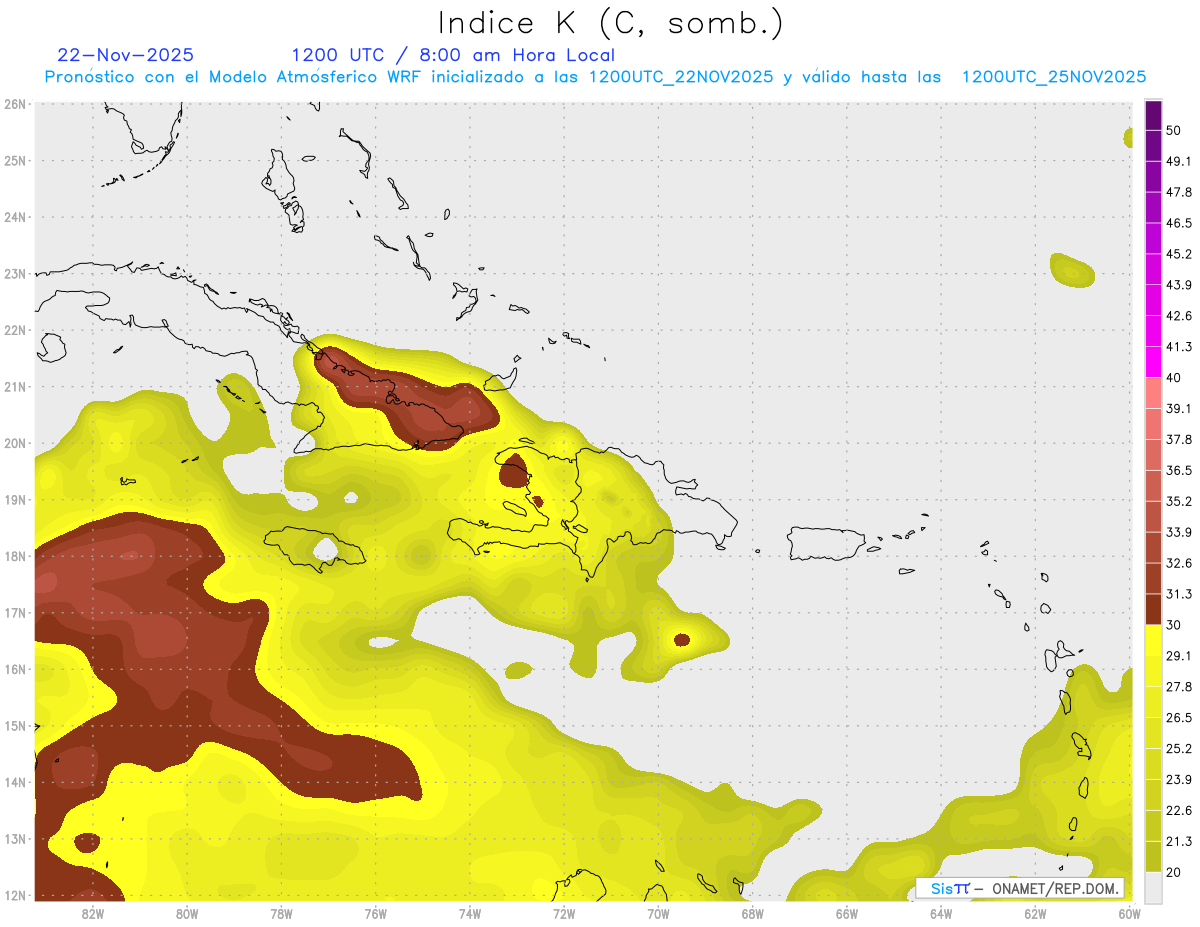This screenshot has height=927, width=1200.
Task: Click the colorbar value '46.5'
Action: coord(1179,223)
